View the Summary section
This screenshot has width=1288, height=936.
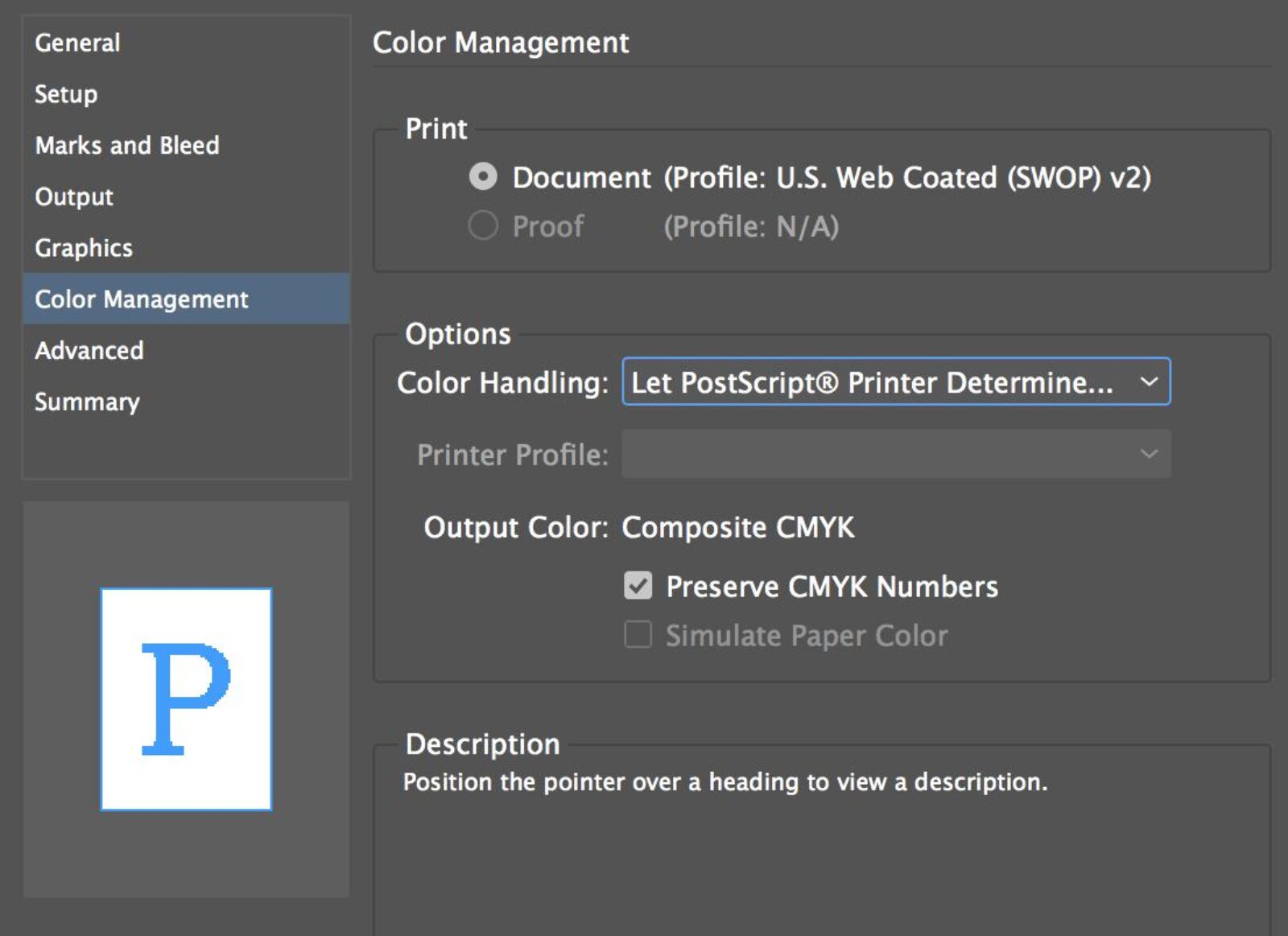pyautogui.click(x=186, y=402)
